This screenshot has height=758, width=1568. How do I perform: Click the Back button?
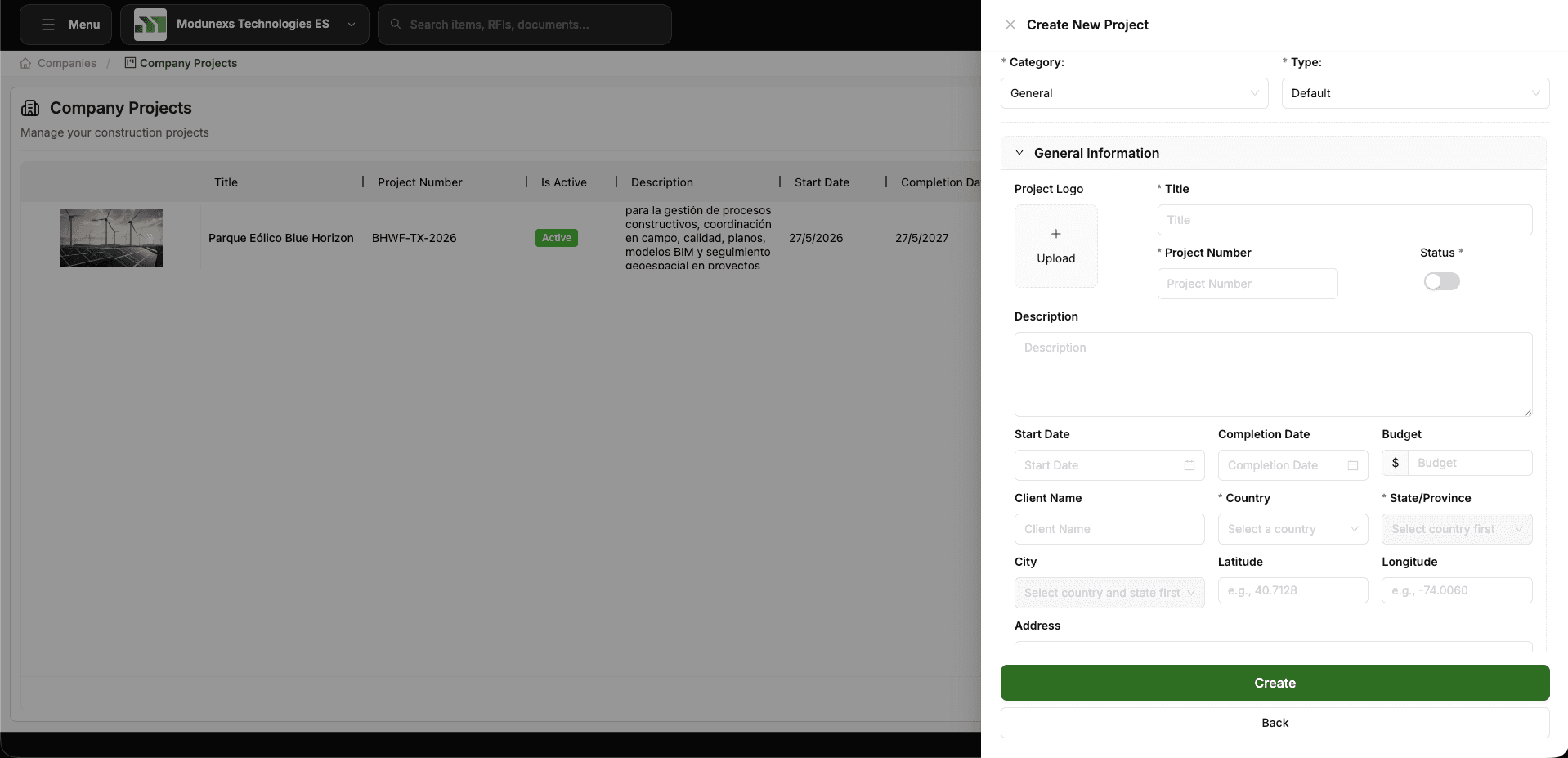click(x=1275, y=723)
